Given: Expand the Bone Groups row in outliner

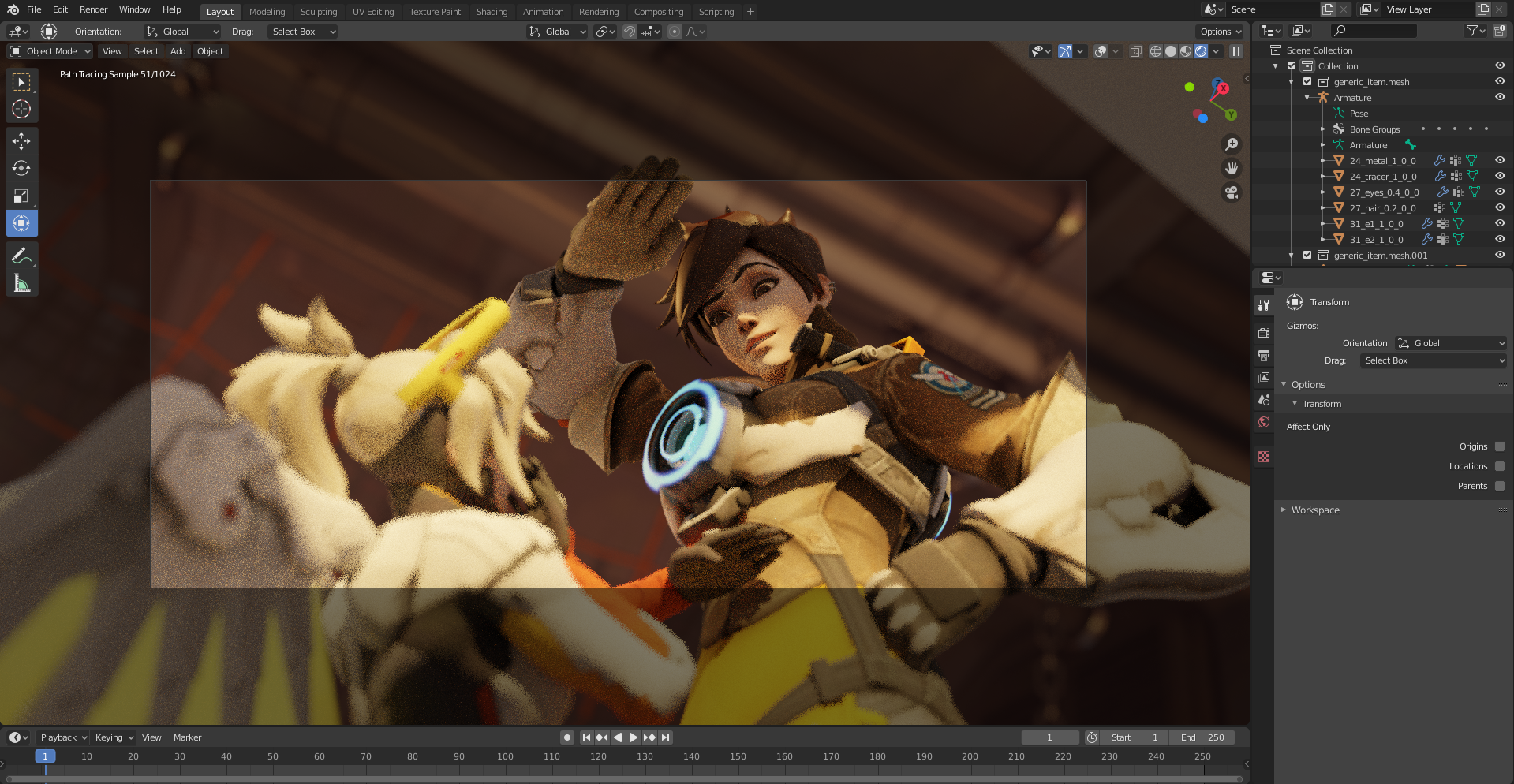Looking at the screenshot, I should click(1323, 129).
